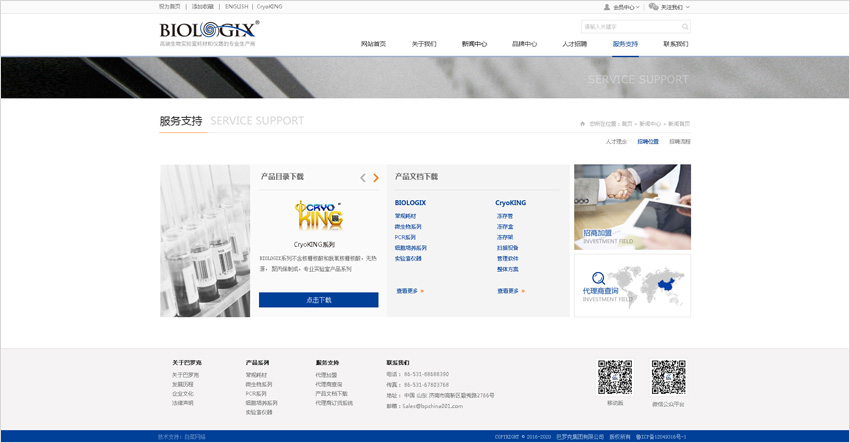This screenshot has height=443, width=850.
Task: Click the orange next arrow in catalog carousel
Action: [x=376, y=178]
